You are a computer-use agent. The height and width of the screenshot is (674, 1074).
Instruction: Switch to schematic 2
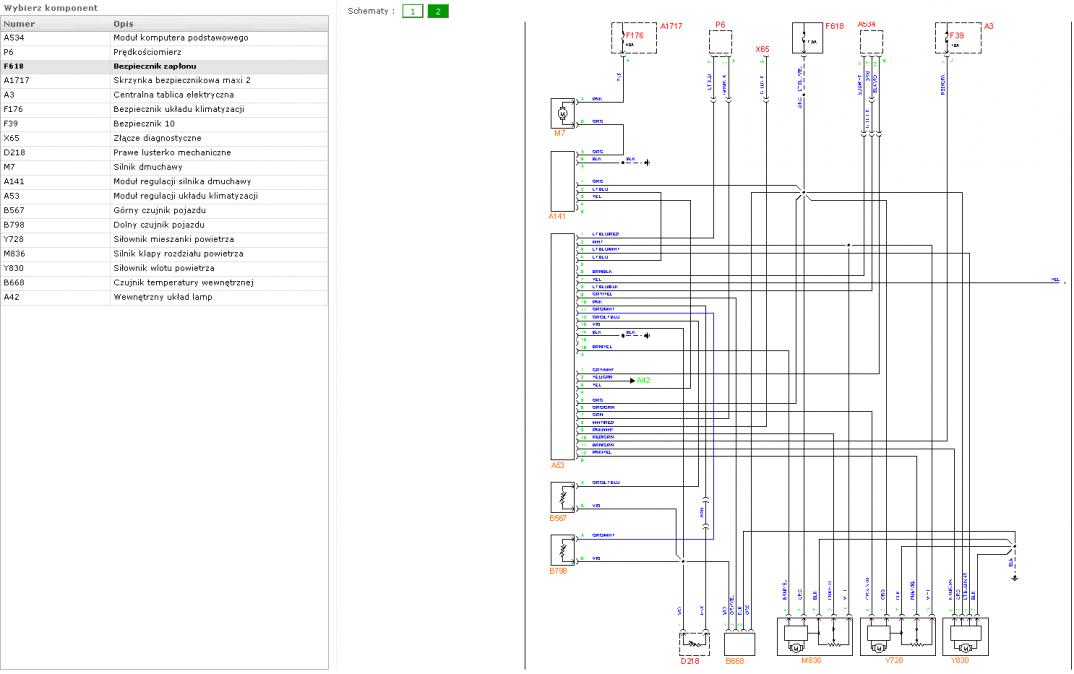tap(437, 11)
